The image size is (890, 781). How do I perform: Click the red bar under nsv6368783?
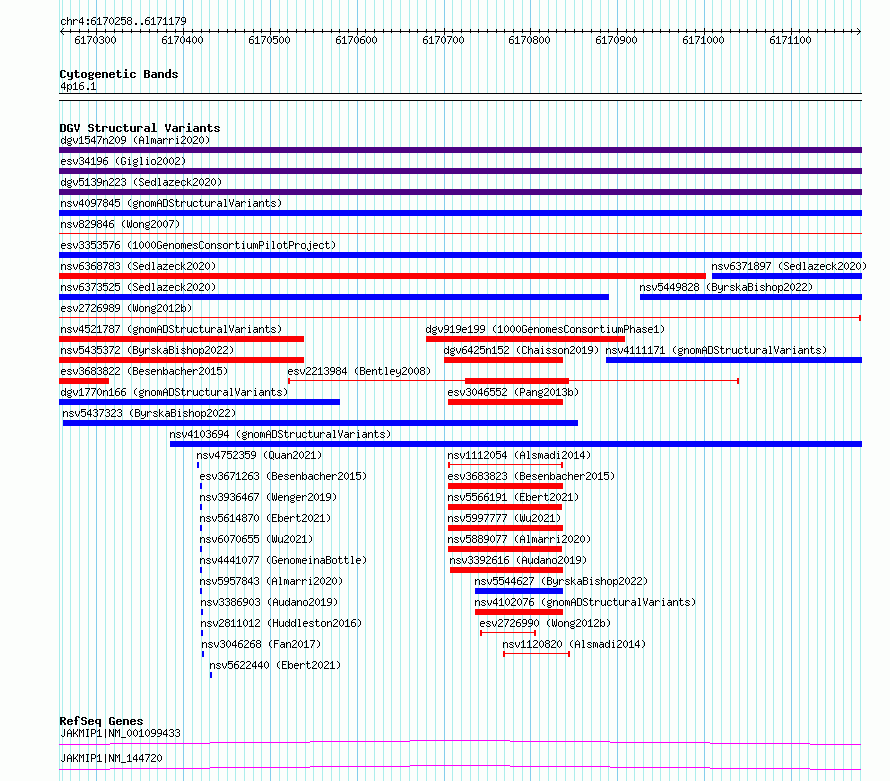382,276
